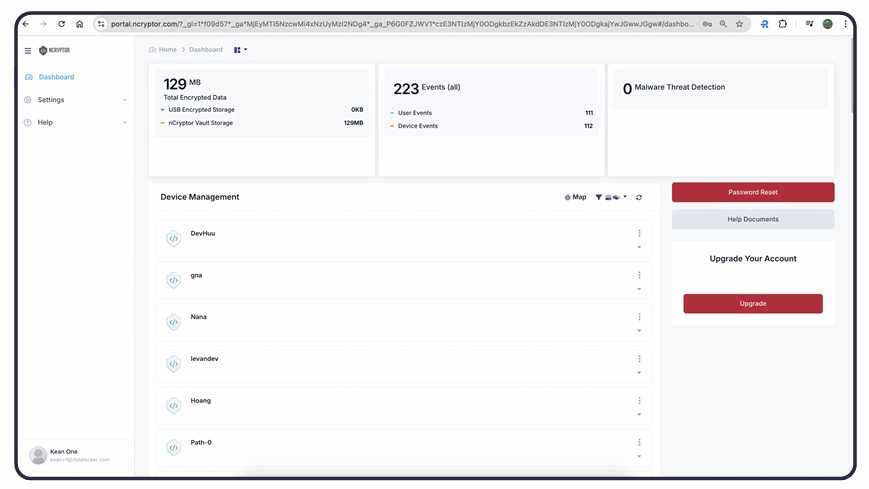Click the Password Reset button
Screen dimensions: 869x489
(x=752, y=192)
